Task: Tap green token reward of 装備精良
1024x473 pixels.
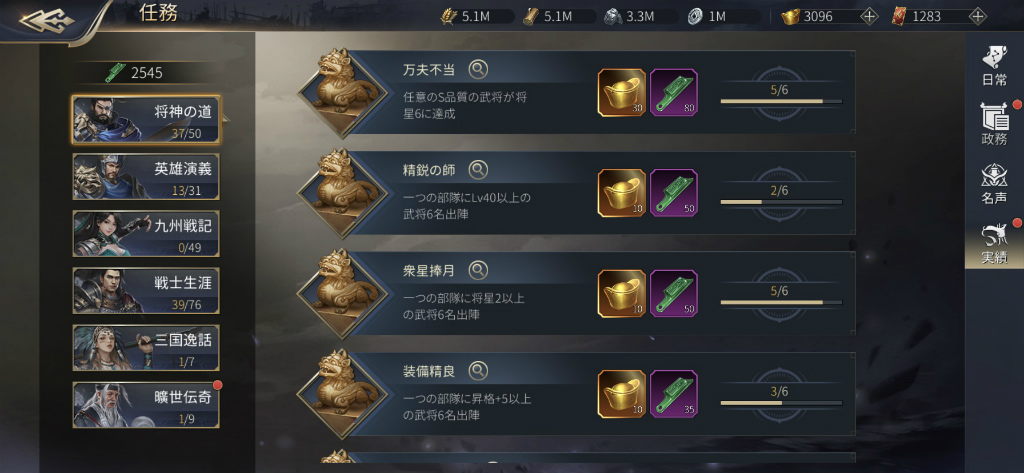Action: [x=673, y=394]
